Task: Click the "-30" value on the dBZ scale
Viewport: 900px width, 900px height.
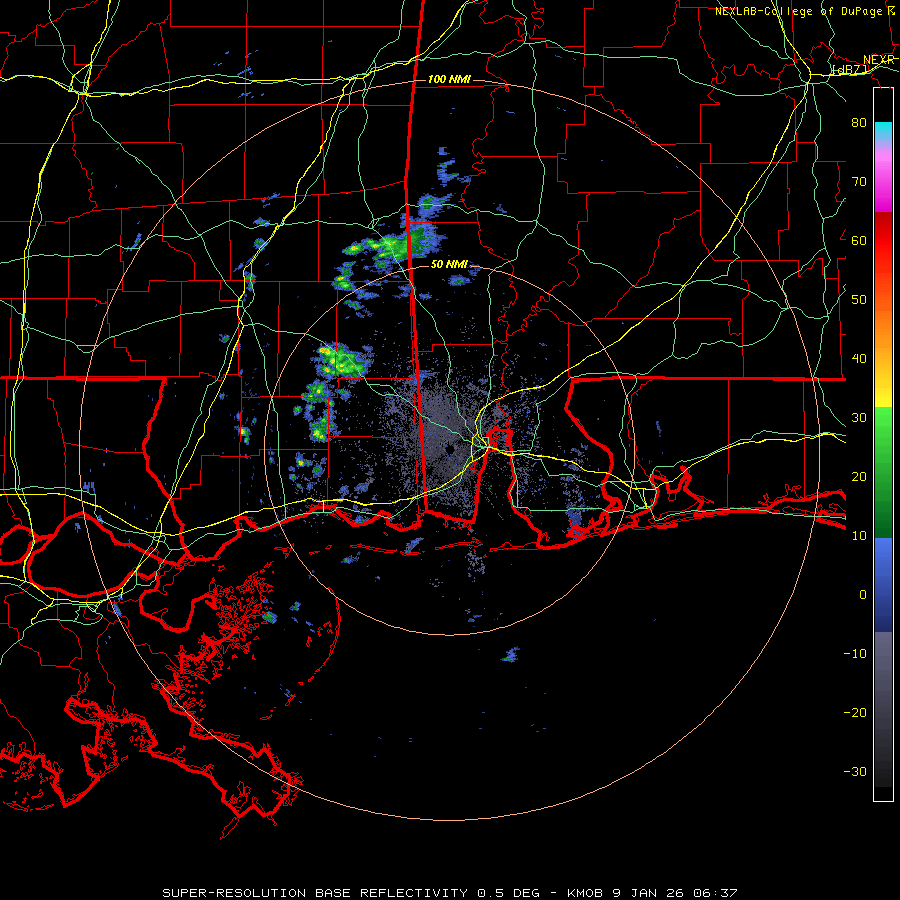Action: tap(855, 771)
